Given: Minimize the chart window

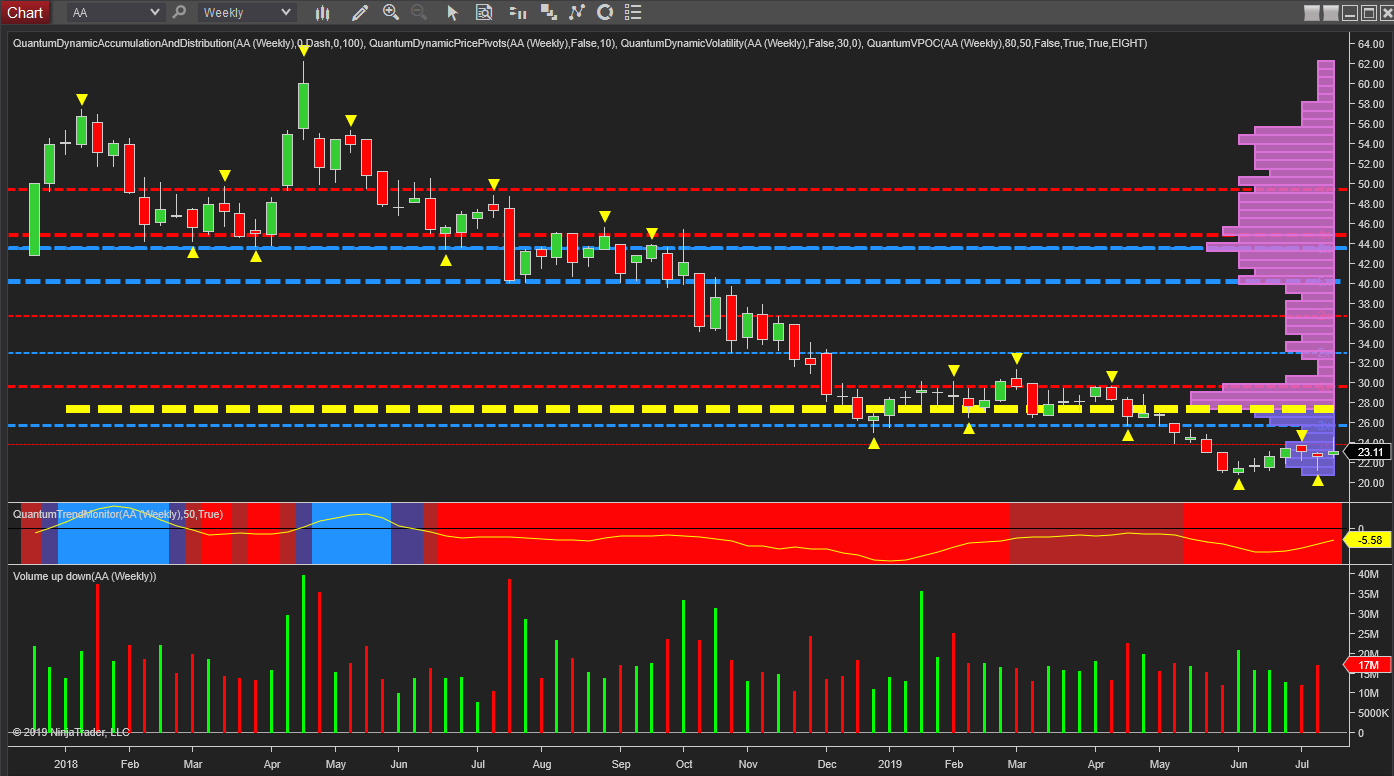Looking at the screenshot, I should pos(1349,13).
